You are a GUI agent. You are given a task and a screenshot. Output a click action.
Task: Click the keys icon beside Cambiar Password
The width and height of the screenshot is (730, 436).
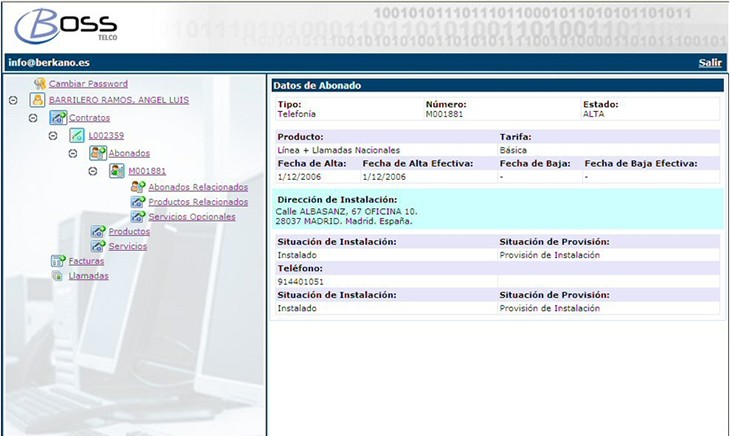(x=39, y=84)
